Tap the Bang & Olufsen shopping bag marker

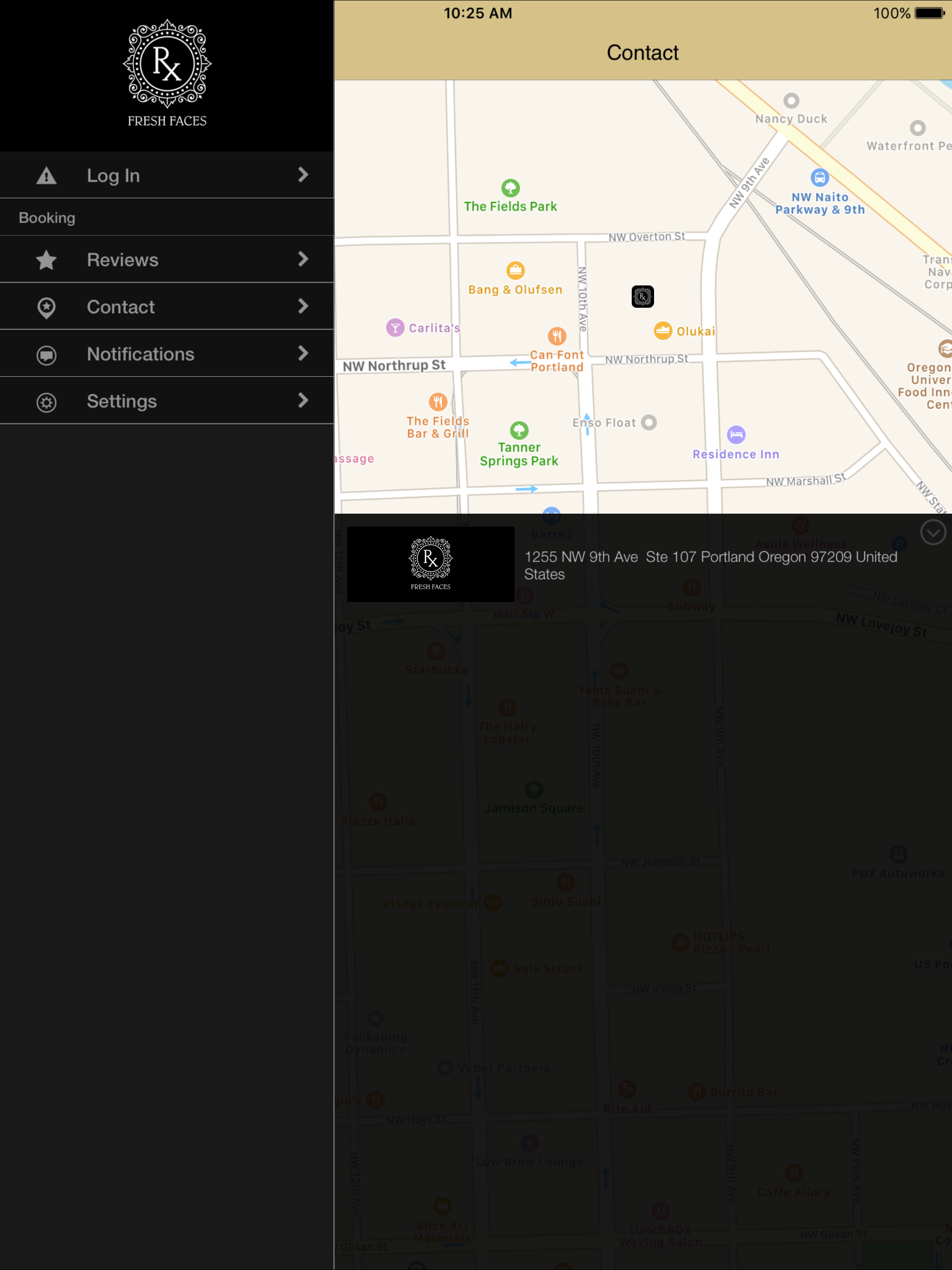pos(515,270)
